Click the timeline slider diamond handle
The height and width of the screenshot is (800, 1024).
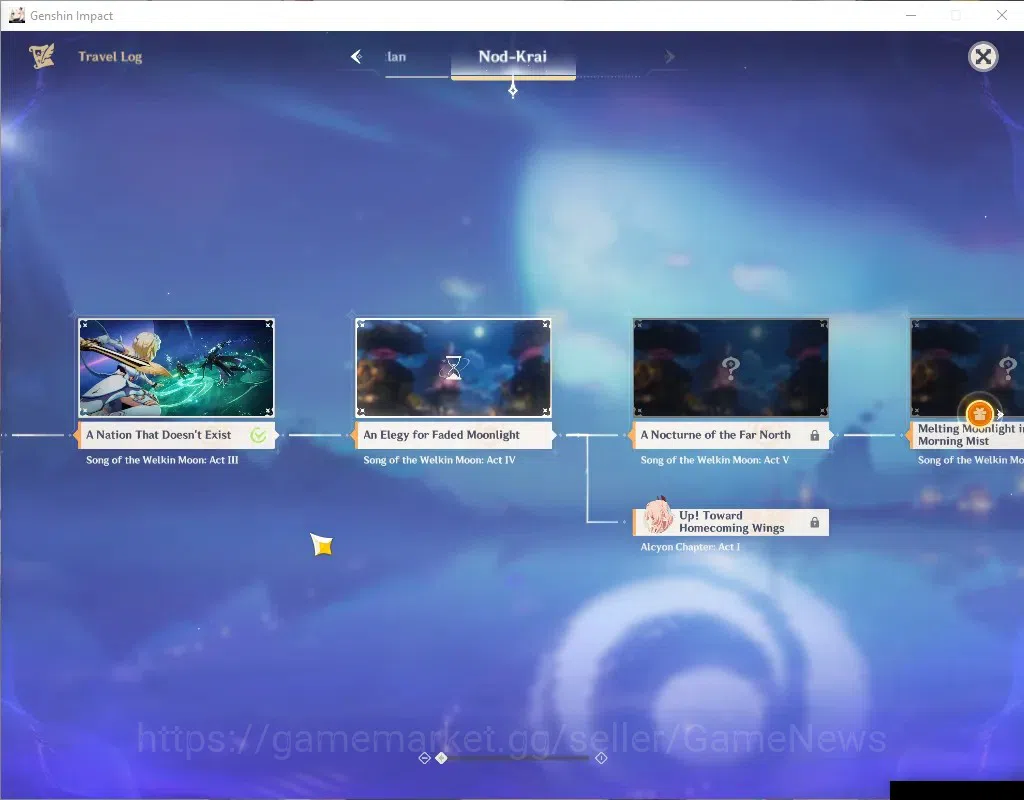[x=441, y=758]
